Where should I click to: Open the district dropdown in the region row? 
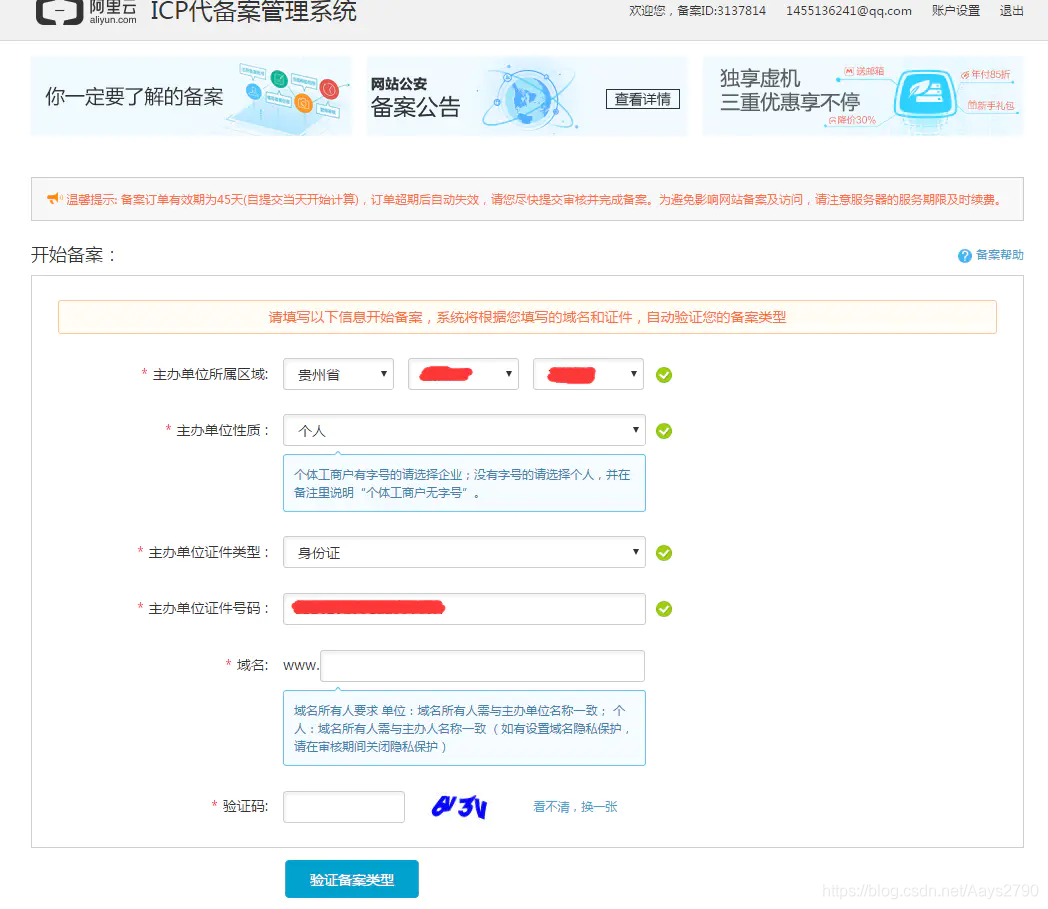[588, 374]
